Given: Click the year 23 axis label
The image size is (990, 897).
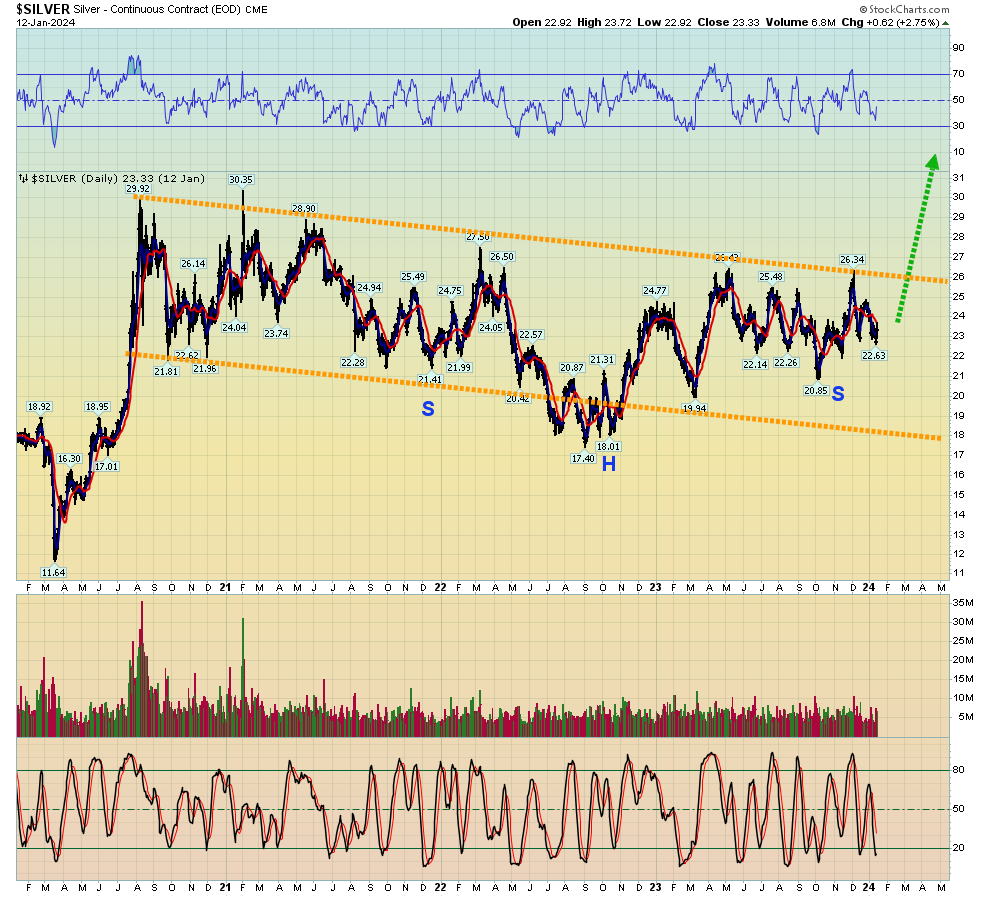Looking at the screenshot, I should click(656, 588).
